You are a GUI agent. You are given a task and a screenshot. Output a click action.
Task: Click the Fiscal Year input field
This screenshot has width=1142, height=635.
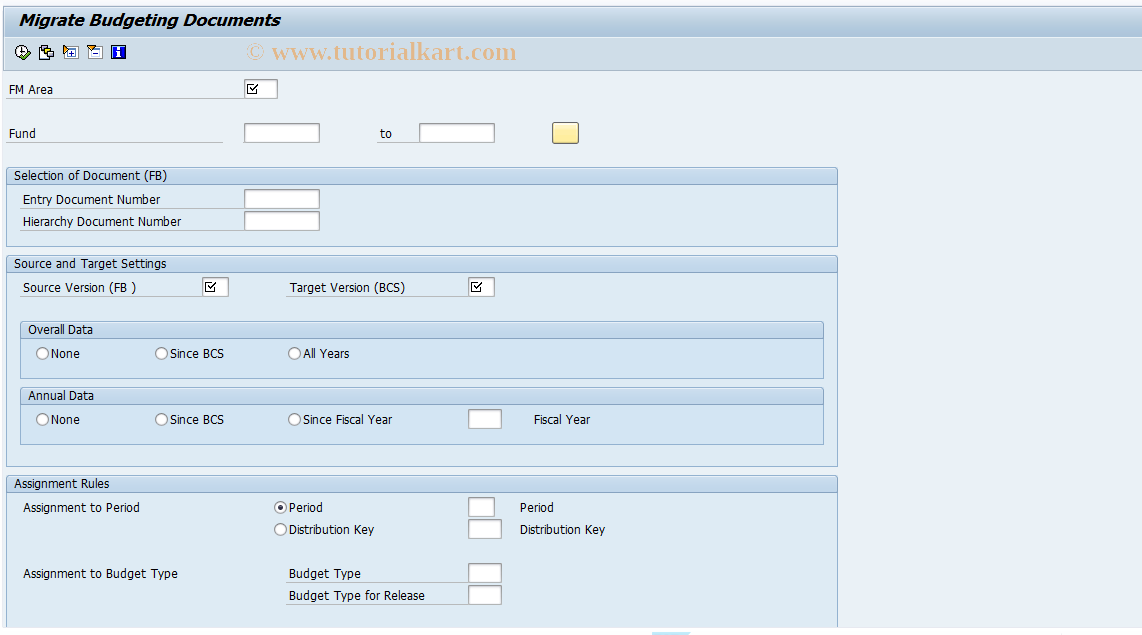[485, 419]
